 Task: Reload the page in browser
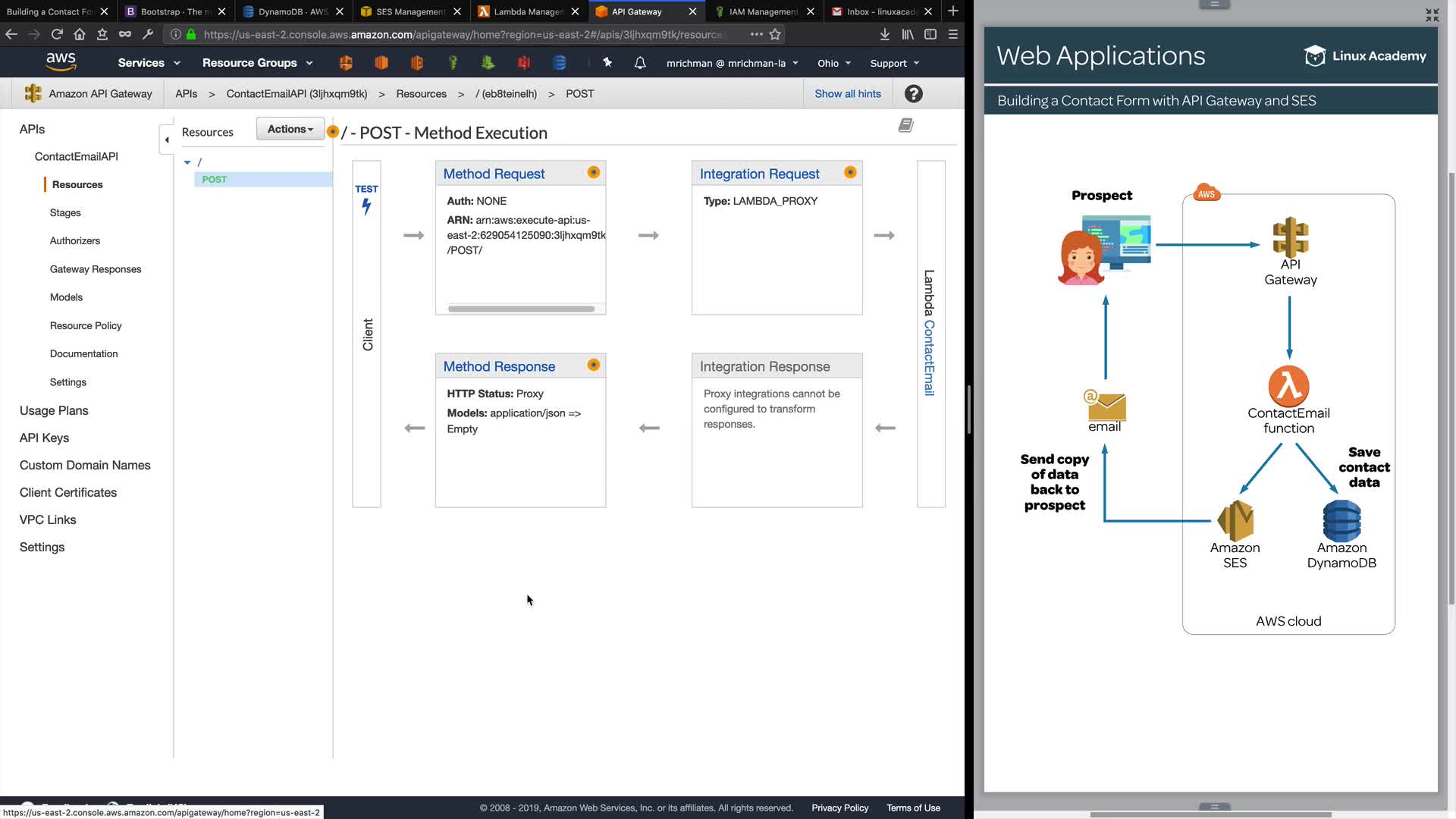point(57,34)
